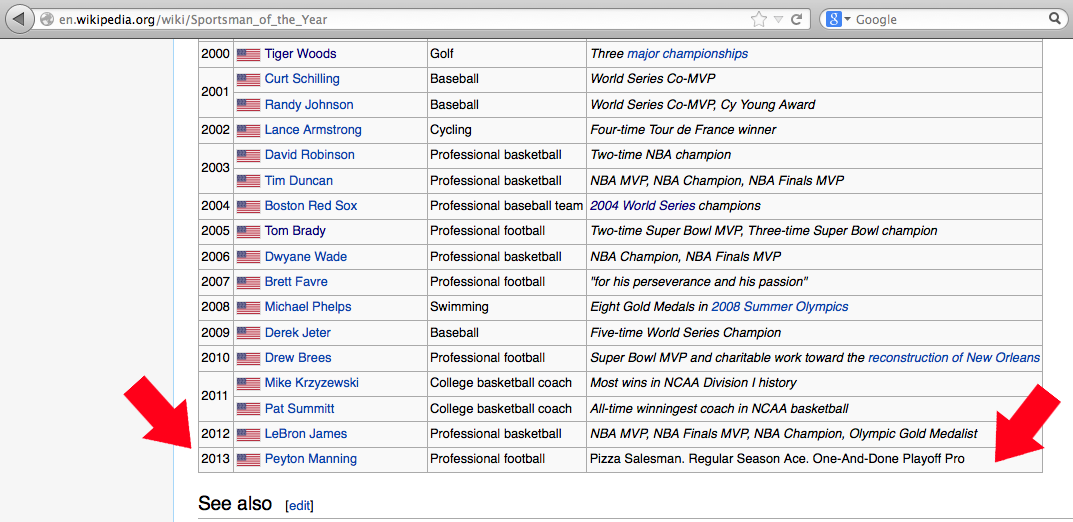The image size is (1073, 522).
Task: Reload the page with the refresh icon
Action: point(797,19)
